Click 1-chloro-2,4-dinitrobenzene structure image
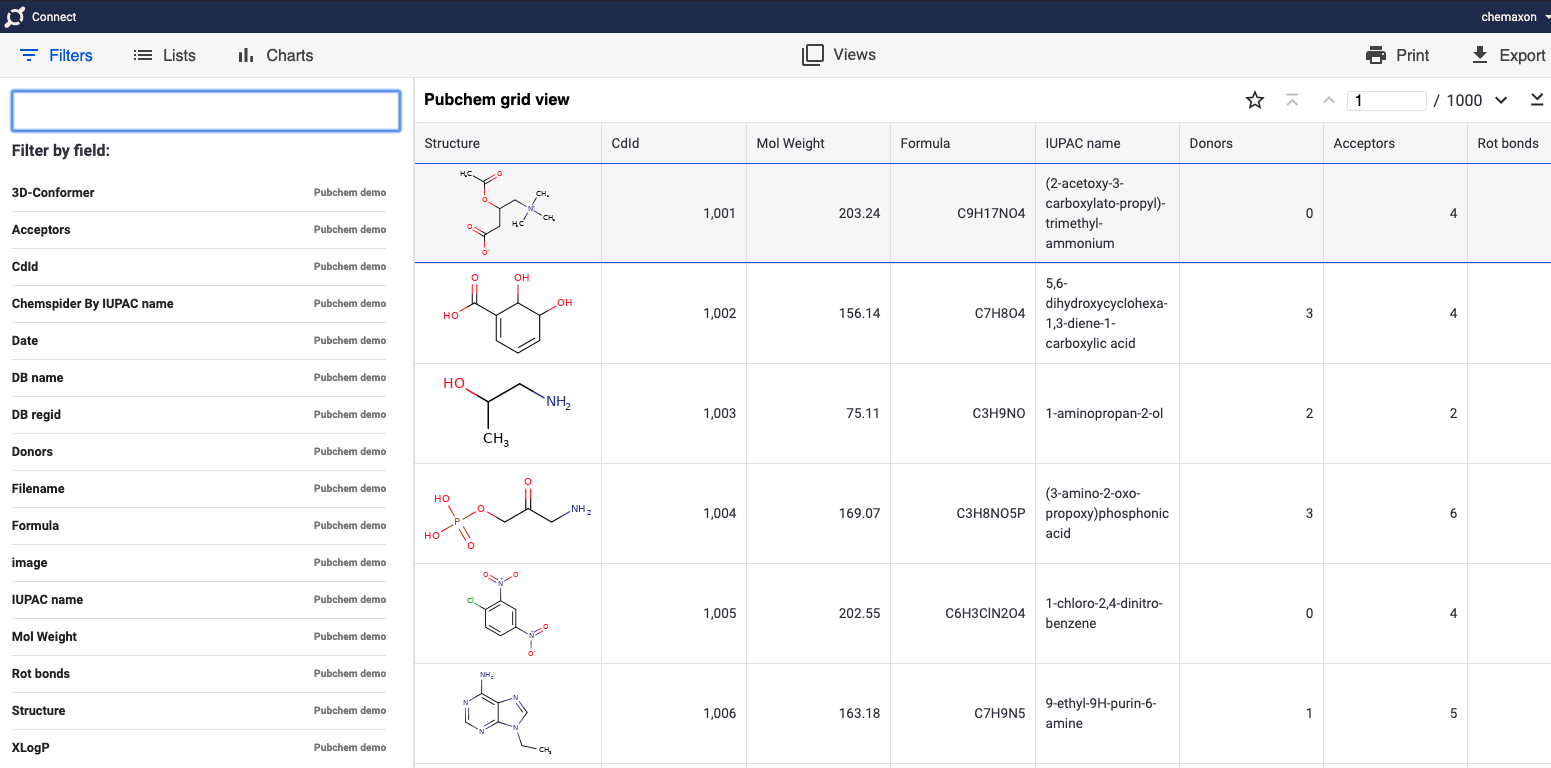Screen dimensions: 1551x768 (x=508, y=613)
